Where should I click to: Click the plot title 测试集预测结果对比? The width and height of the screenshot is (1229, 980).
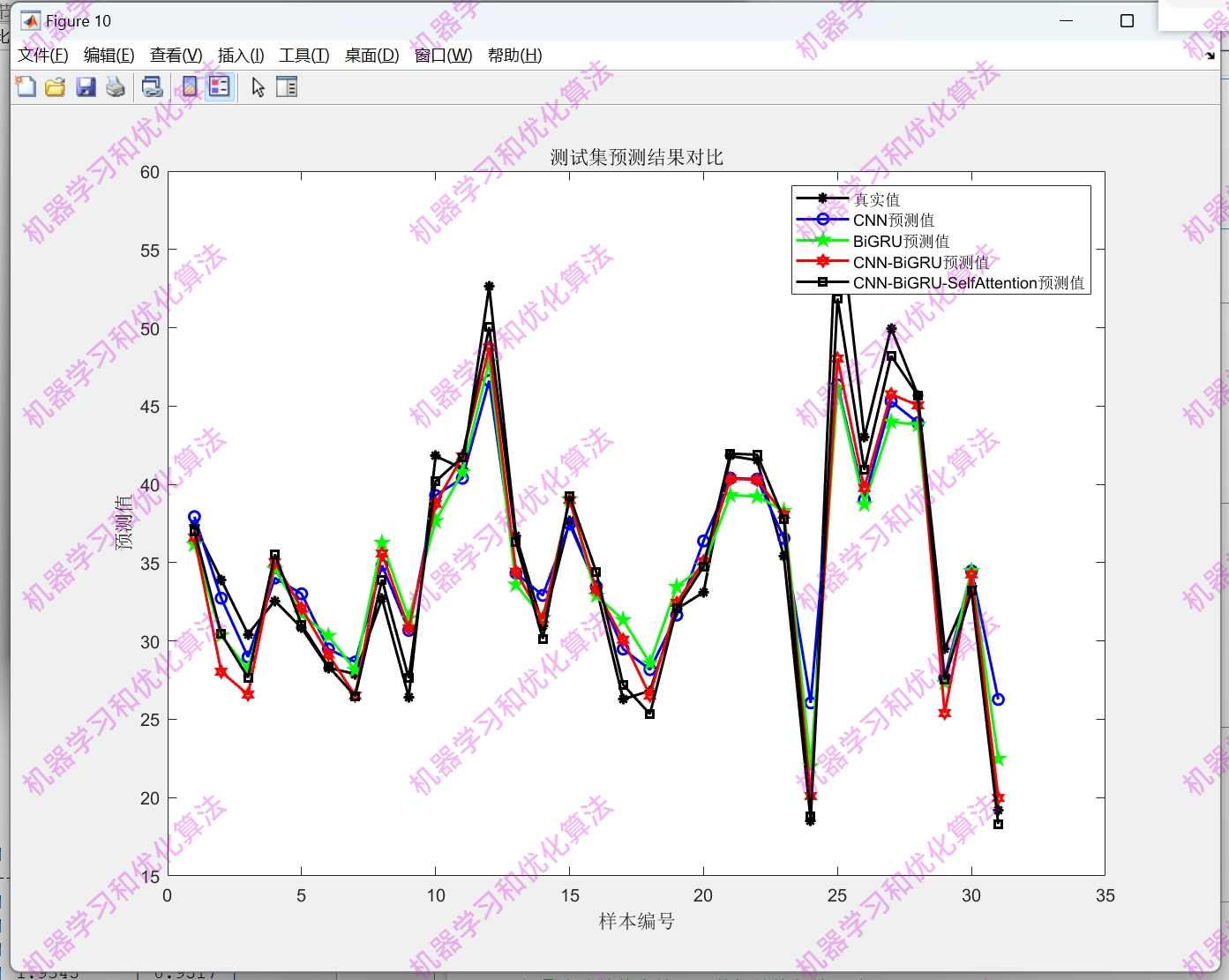tap(635, 157)
